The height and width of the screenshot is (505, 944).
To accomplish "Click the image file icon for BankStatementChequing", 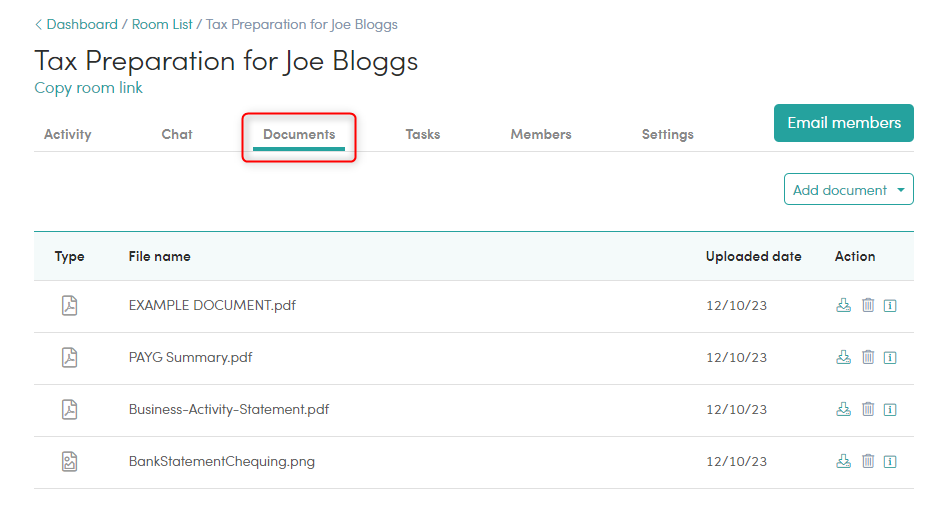I will (x=70, y=462).
